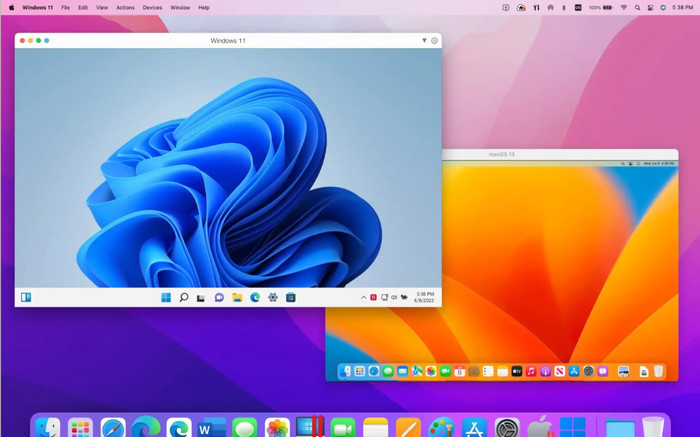Open Widgets in the Windows 11 taskbar
Image resolution: width=700 pixels, height=437 pixels.
[26, 297]
